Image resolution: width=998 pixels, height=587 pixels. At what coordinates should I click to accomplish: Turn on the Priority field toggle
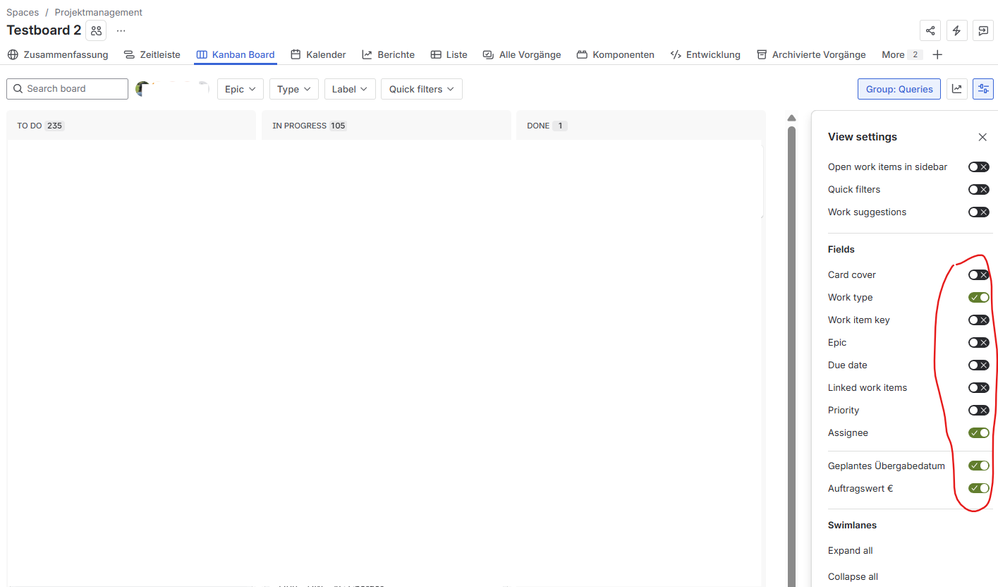click(977, 410)
